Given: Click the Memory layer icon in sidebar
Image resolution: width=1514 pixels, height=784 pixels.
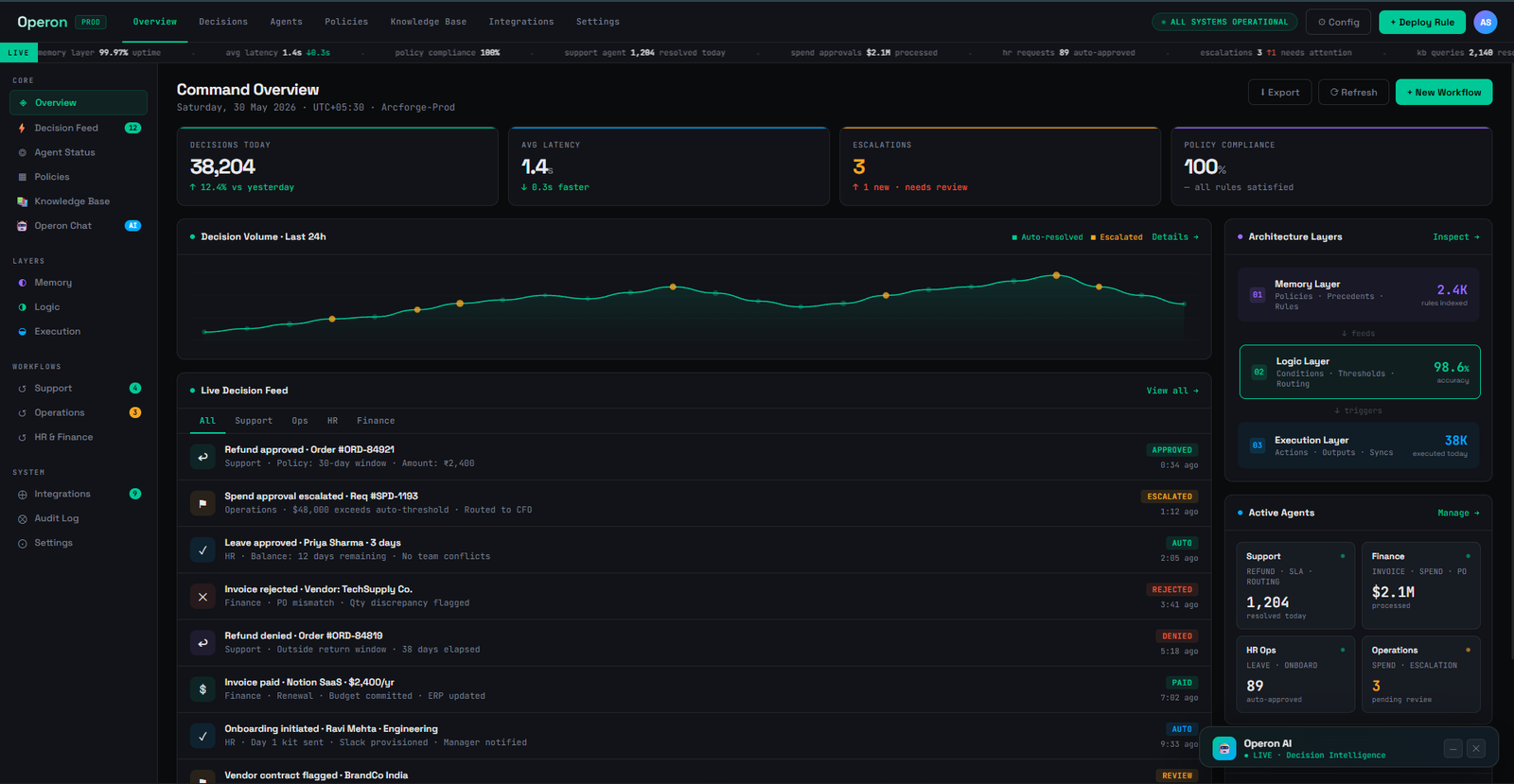Looking at the screenshot, I should point(23,283).
